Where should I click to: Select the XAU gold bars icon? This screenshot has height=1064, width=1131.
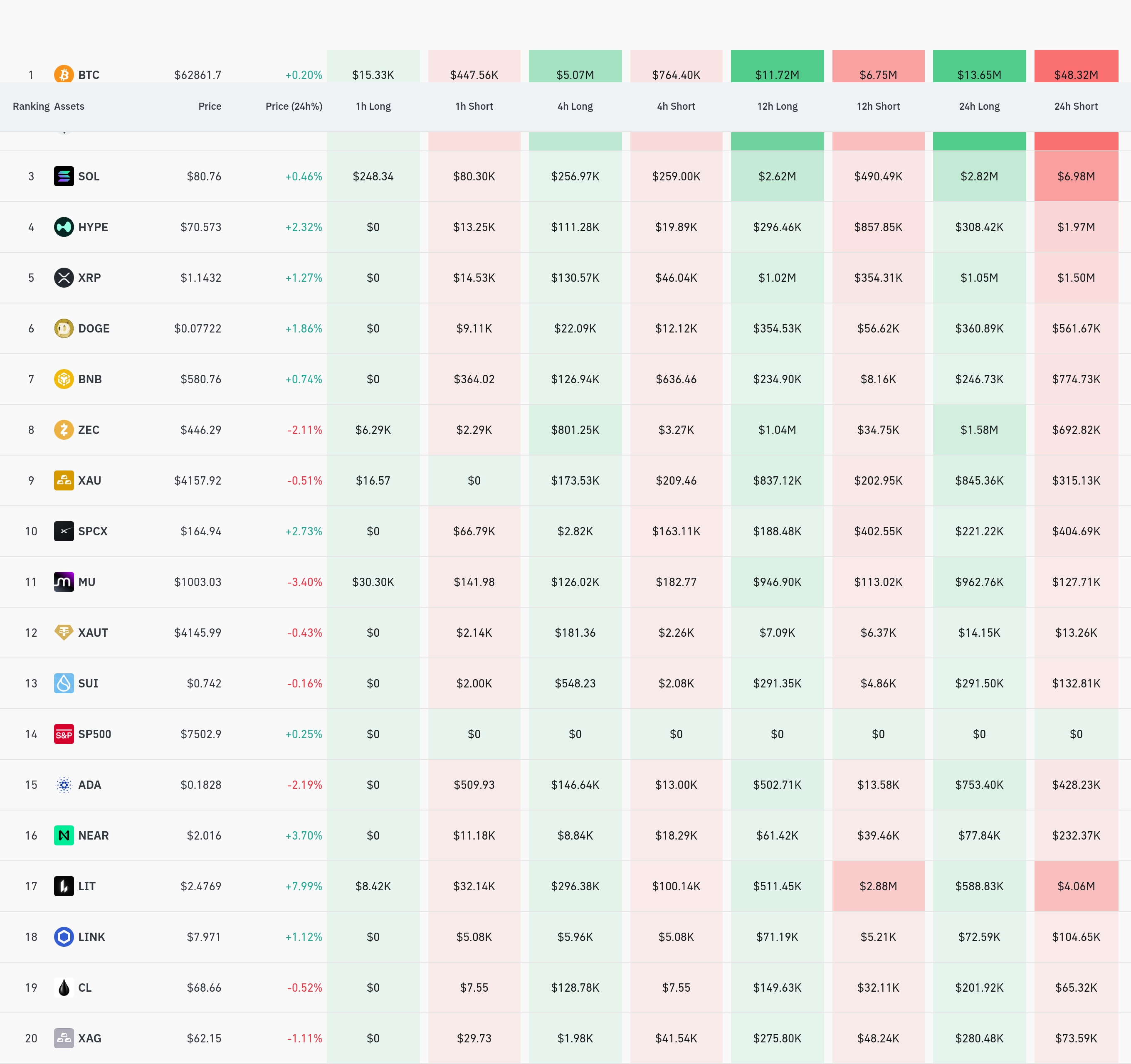click(64, 480)
